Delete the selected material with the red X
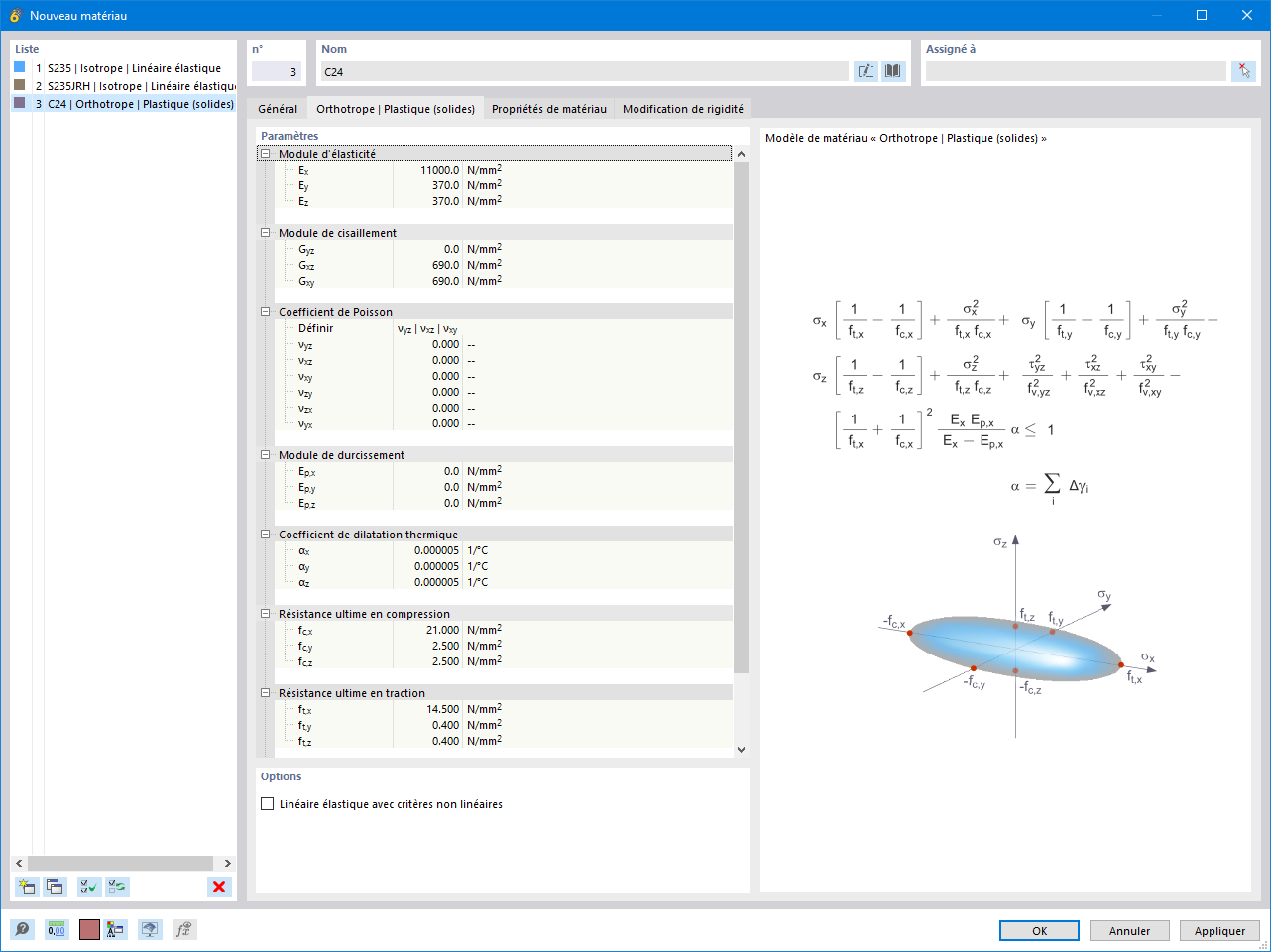This screenshot has height=952, width=1271. click(x=219, y=887)
